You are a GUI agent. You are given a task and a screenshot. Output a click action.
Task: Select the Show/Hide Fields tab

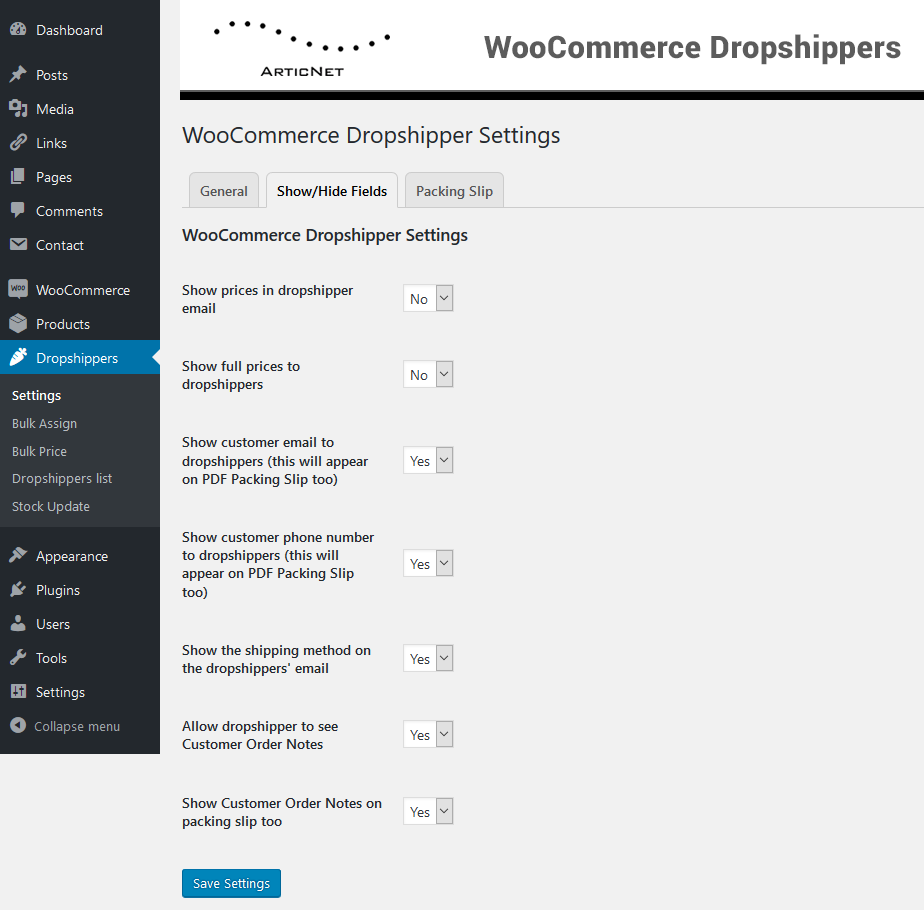tap(332, 190)
